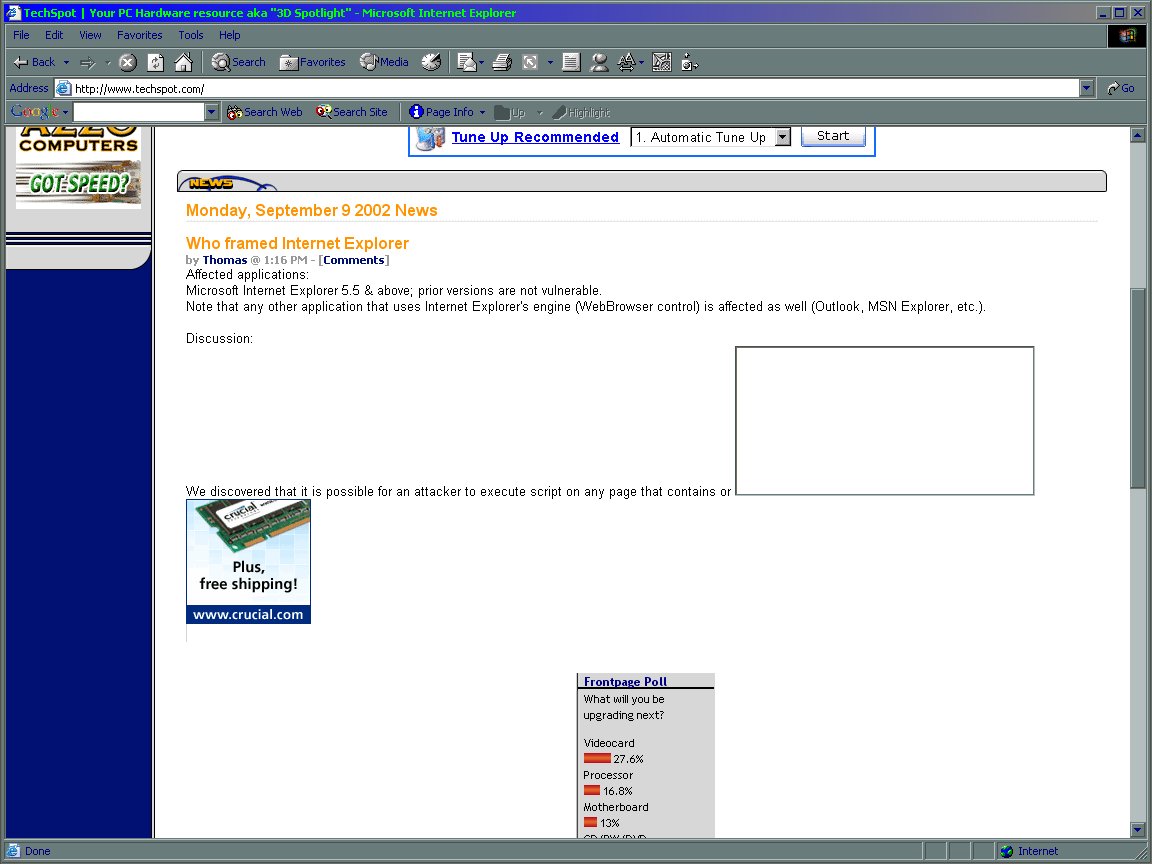Image resolution: width=1152 pixels, height=864 pixels.
Task: Click the "Processor" poll option text
Action: [x=608, y=775]
